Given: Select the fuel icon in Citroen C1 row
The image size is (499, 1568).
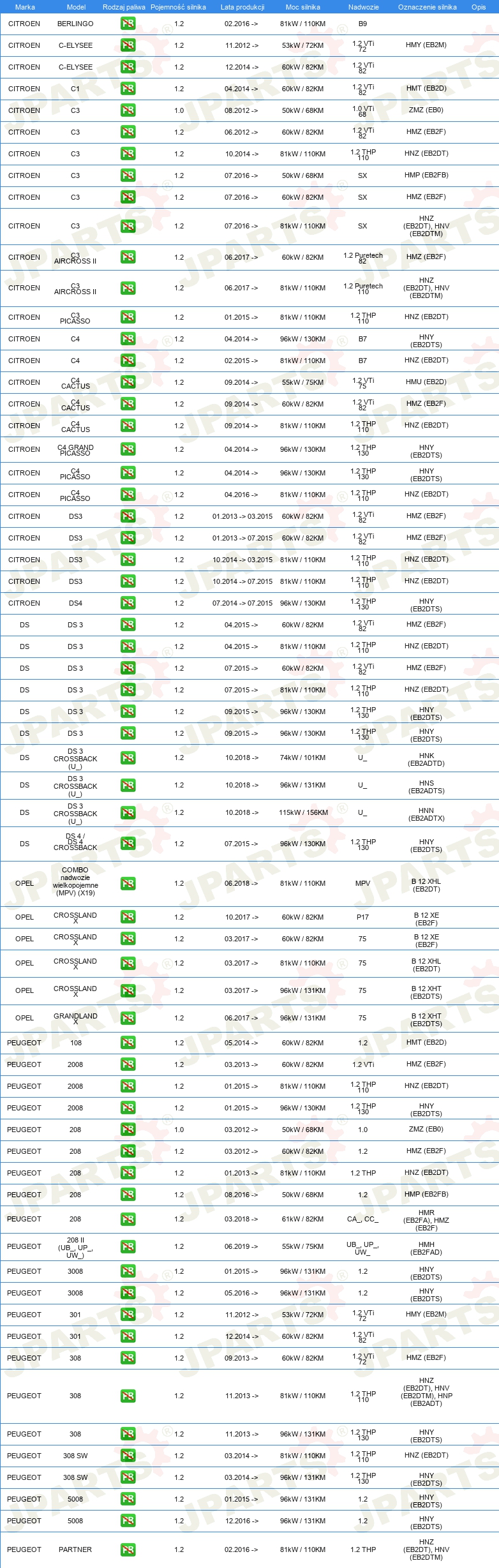Looking at the screenshot, I should click(128, 89).
